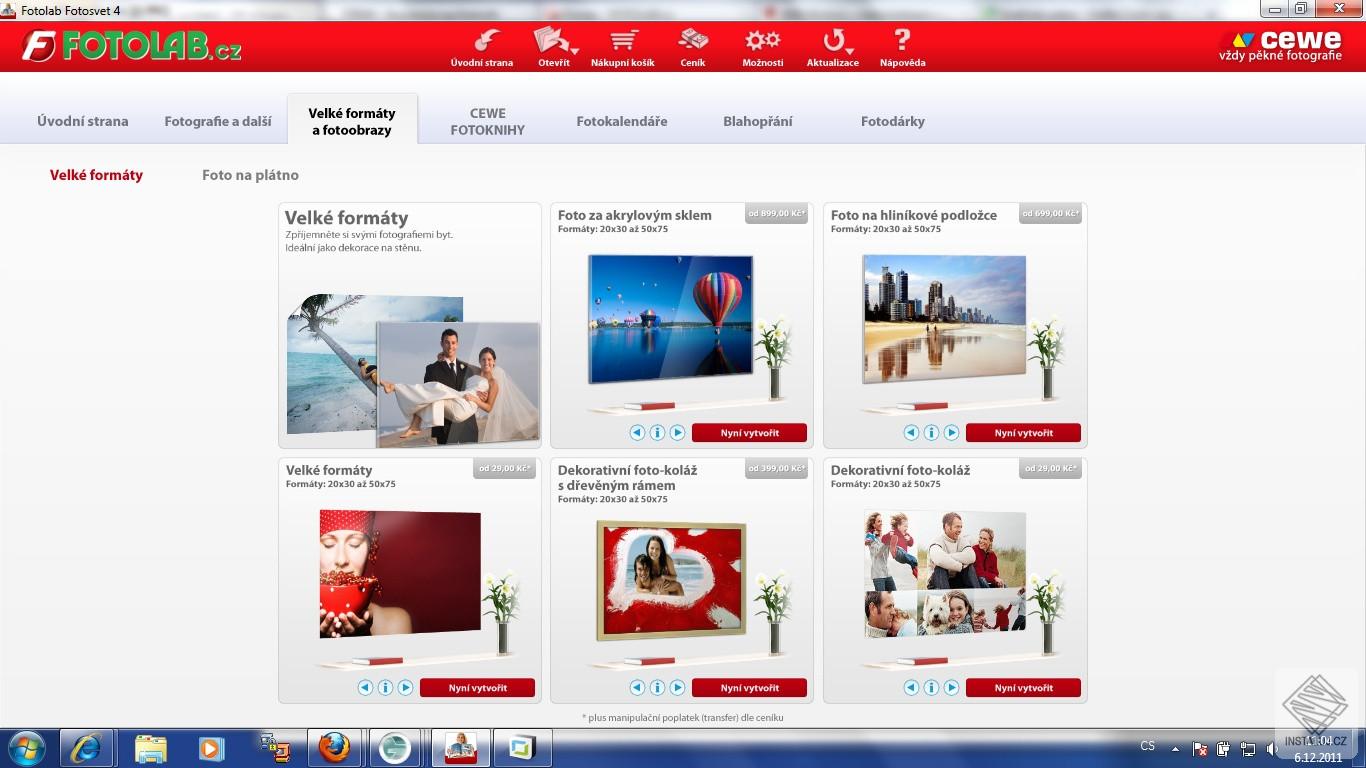Switch to the Foto na plátno sub-tab

click(x=250, y=175)
